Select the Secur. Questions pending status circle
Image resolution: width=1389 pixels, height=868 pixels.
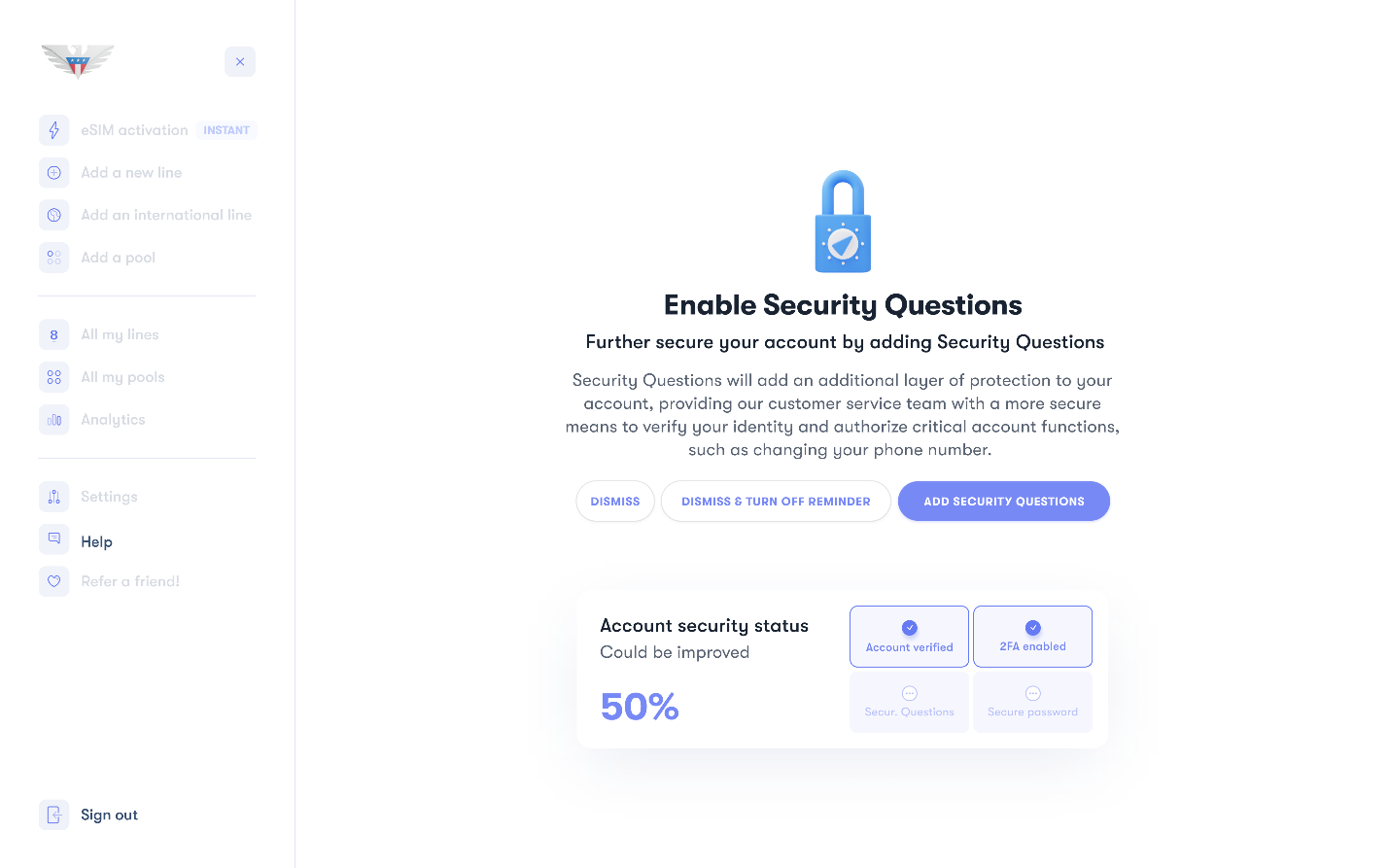tap(909, 693)
